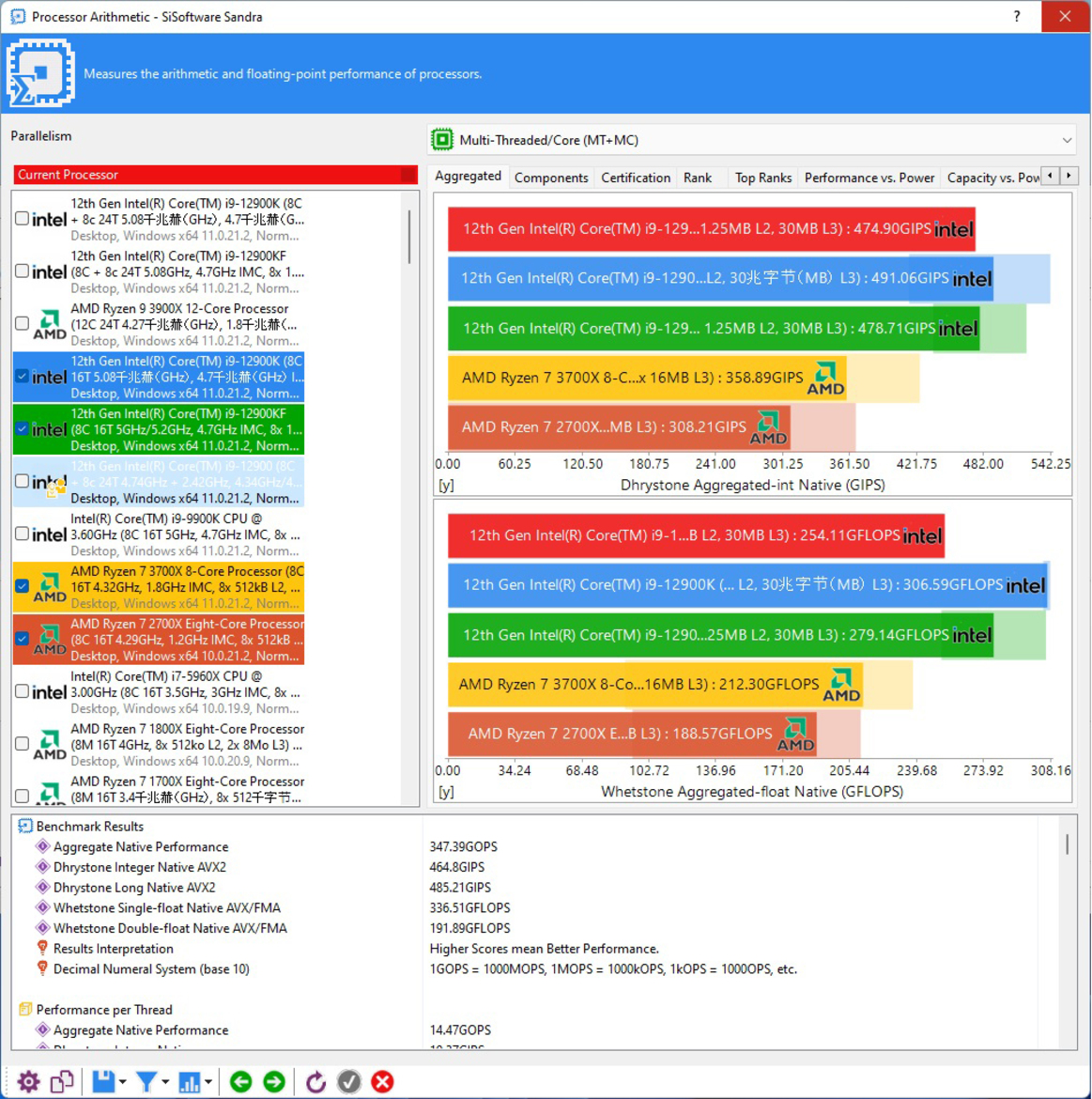The width and height of the screenshot is (1092, 1099).
Task: Click the 14.47GOPS per-thread value
Action: coord(460,1029)
